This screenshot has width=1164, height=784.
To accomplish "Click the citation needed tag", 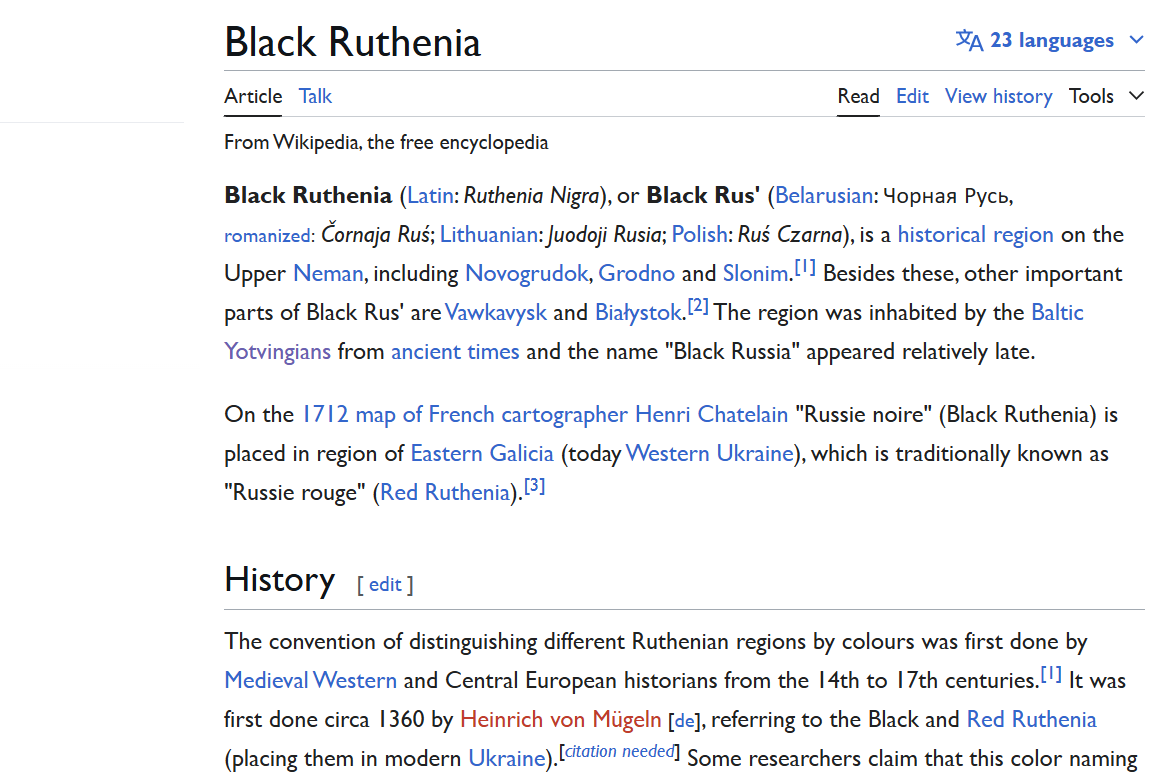I will (619, 752).
